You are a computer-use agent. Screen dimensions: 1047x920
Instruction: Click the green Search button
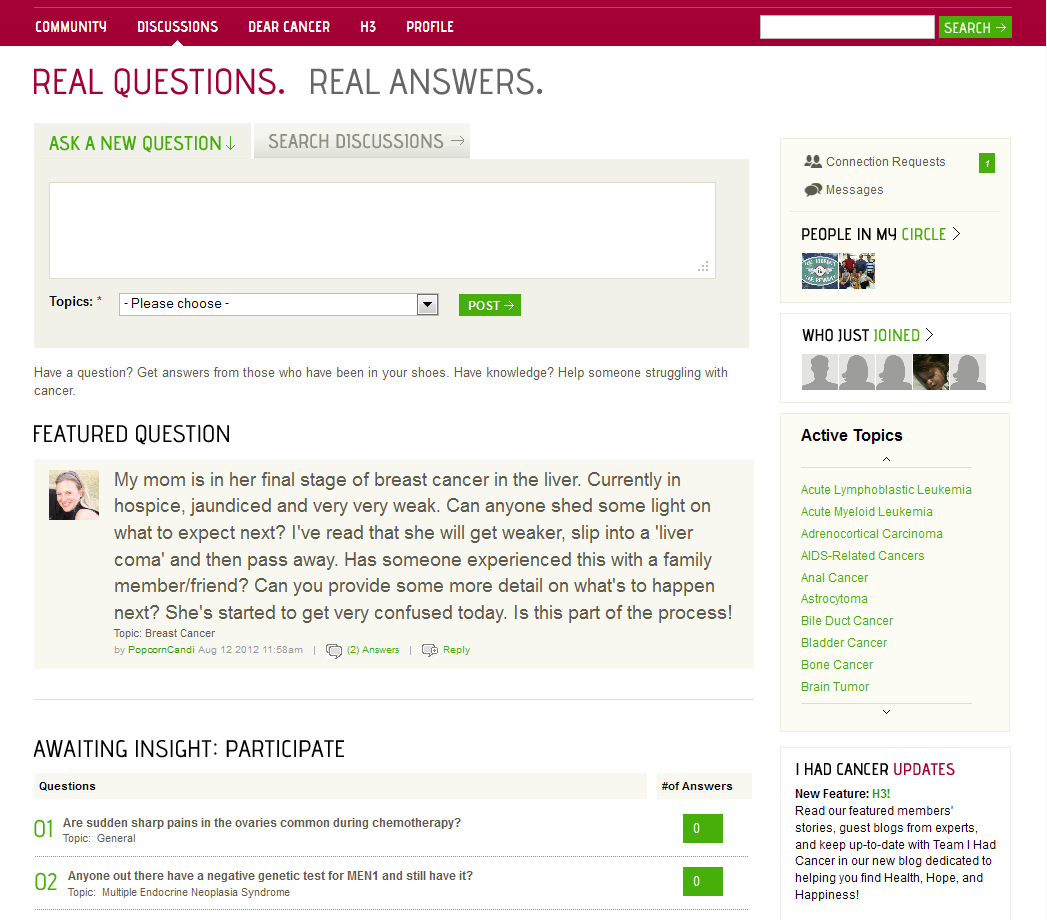[x=975, y=27]
